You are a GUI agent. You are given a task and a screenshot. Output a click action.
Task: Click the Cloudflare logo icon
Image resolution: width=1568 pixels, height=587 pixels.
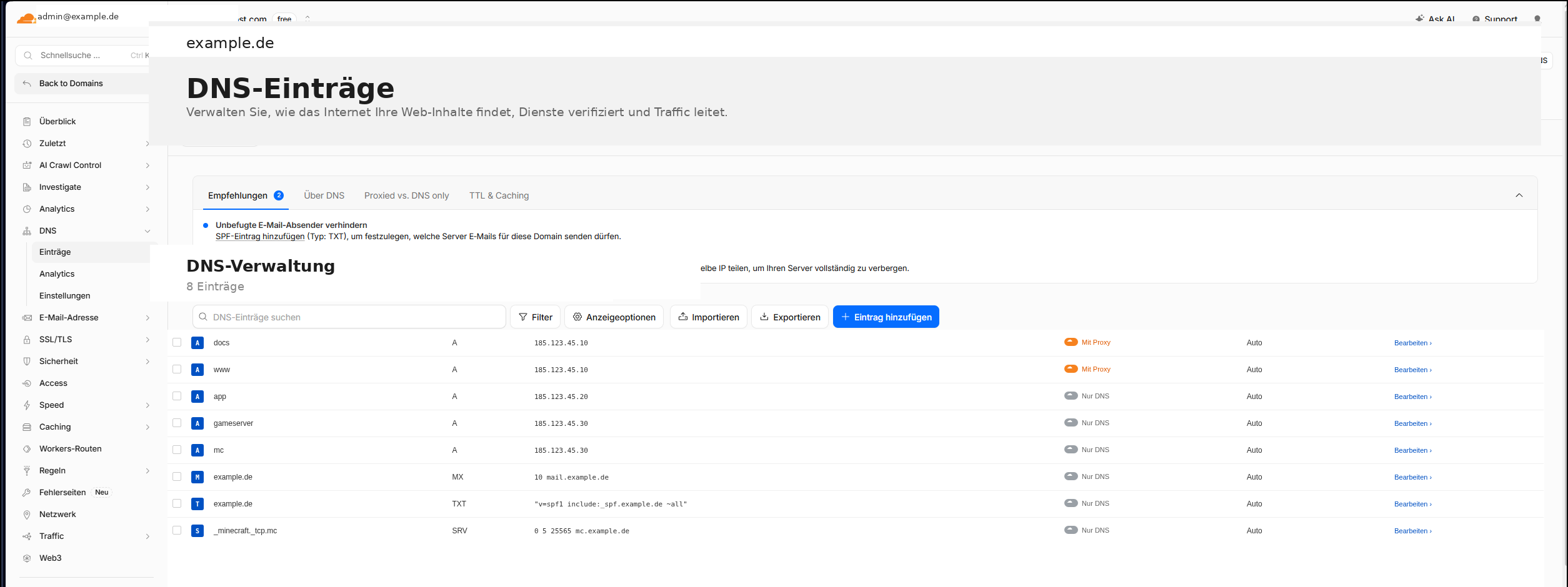[x=26, y=18]
